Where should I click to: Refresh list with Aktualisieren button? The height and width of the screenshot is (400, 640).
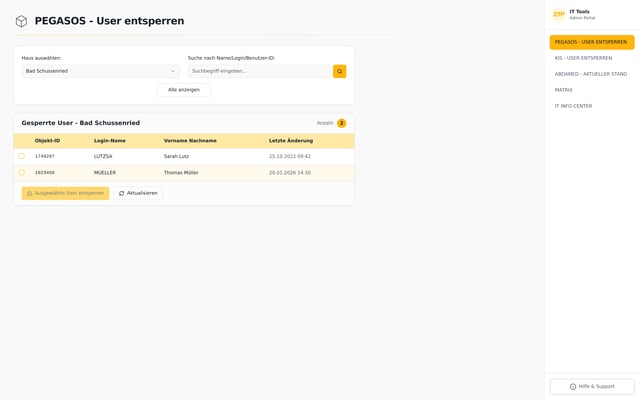click(138, 193)
